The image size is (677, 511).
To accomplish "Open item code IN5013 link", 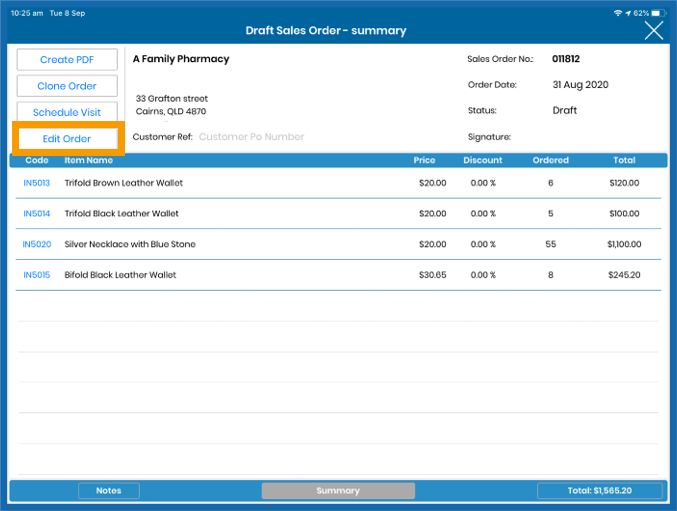I will (36, 184).
